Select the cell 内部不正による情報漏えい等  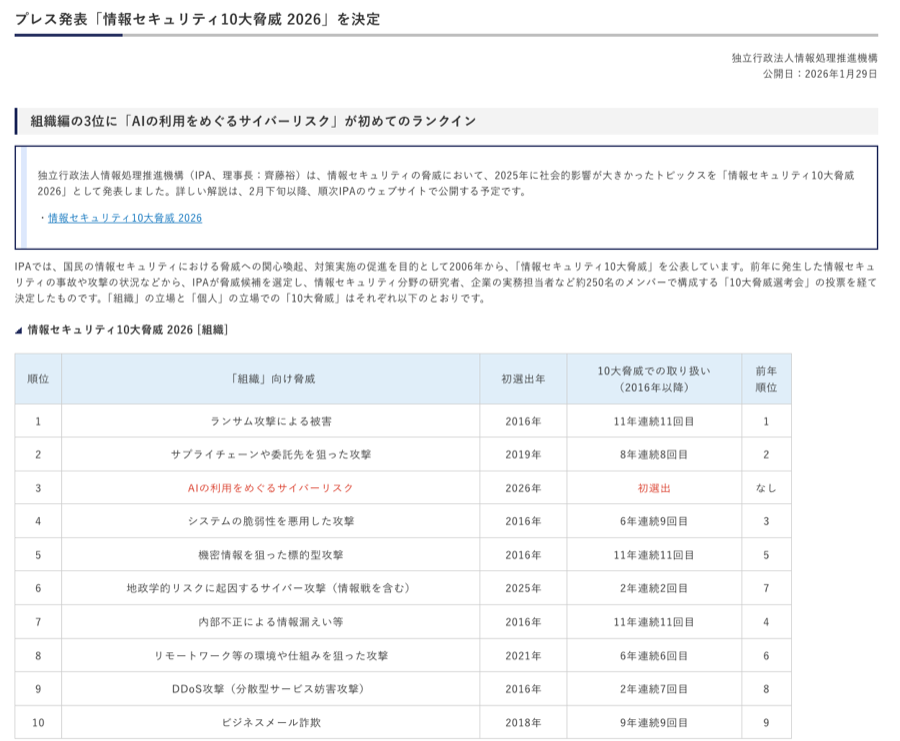click(270, 622)
